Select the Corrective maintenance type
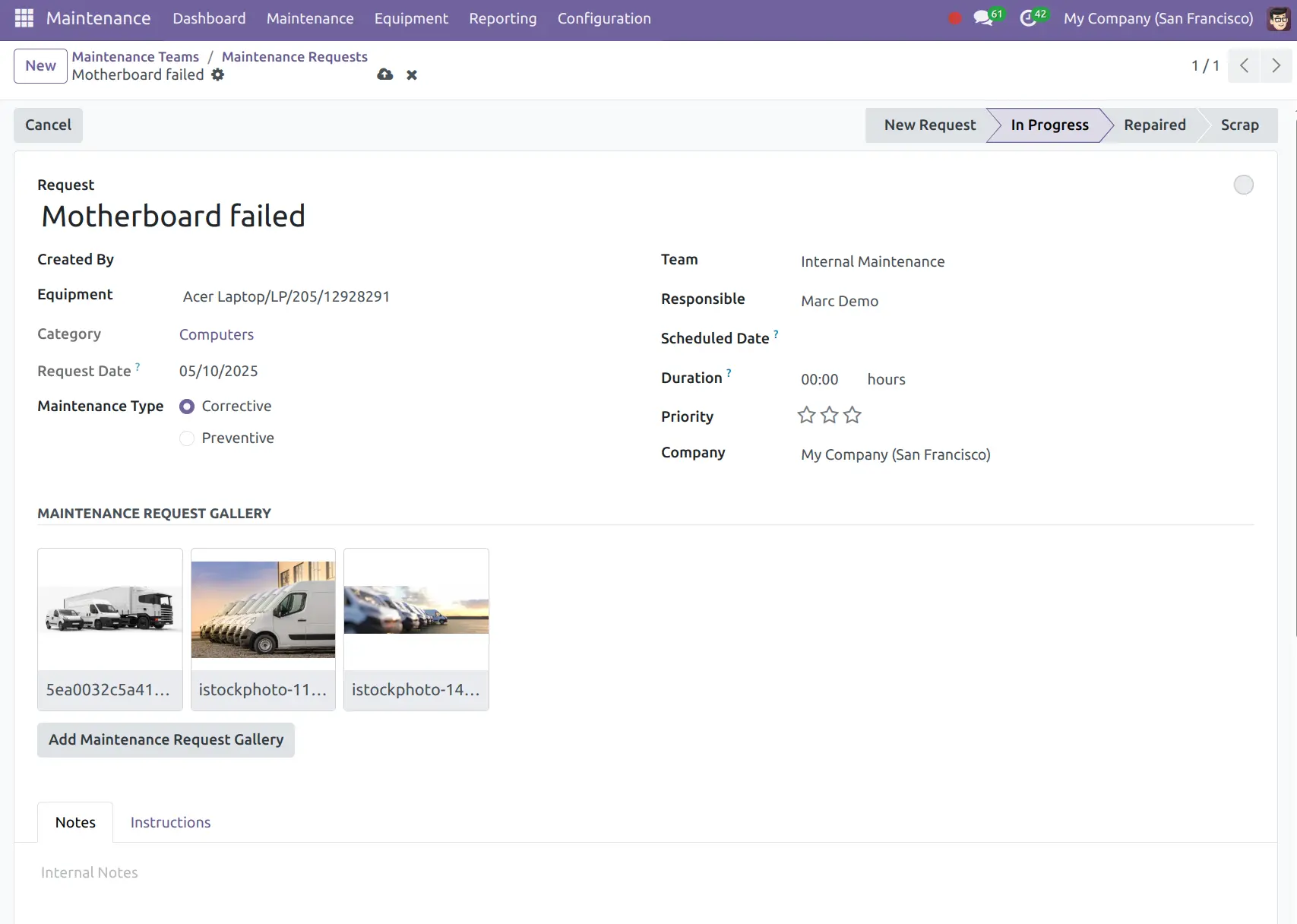Viewport: 1297px width, 924px height. click(187, 407)
